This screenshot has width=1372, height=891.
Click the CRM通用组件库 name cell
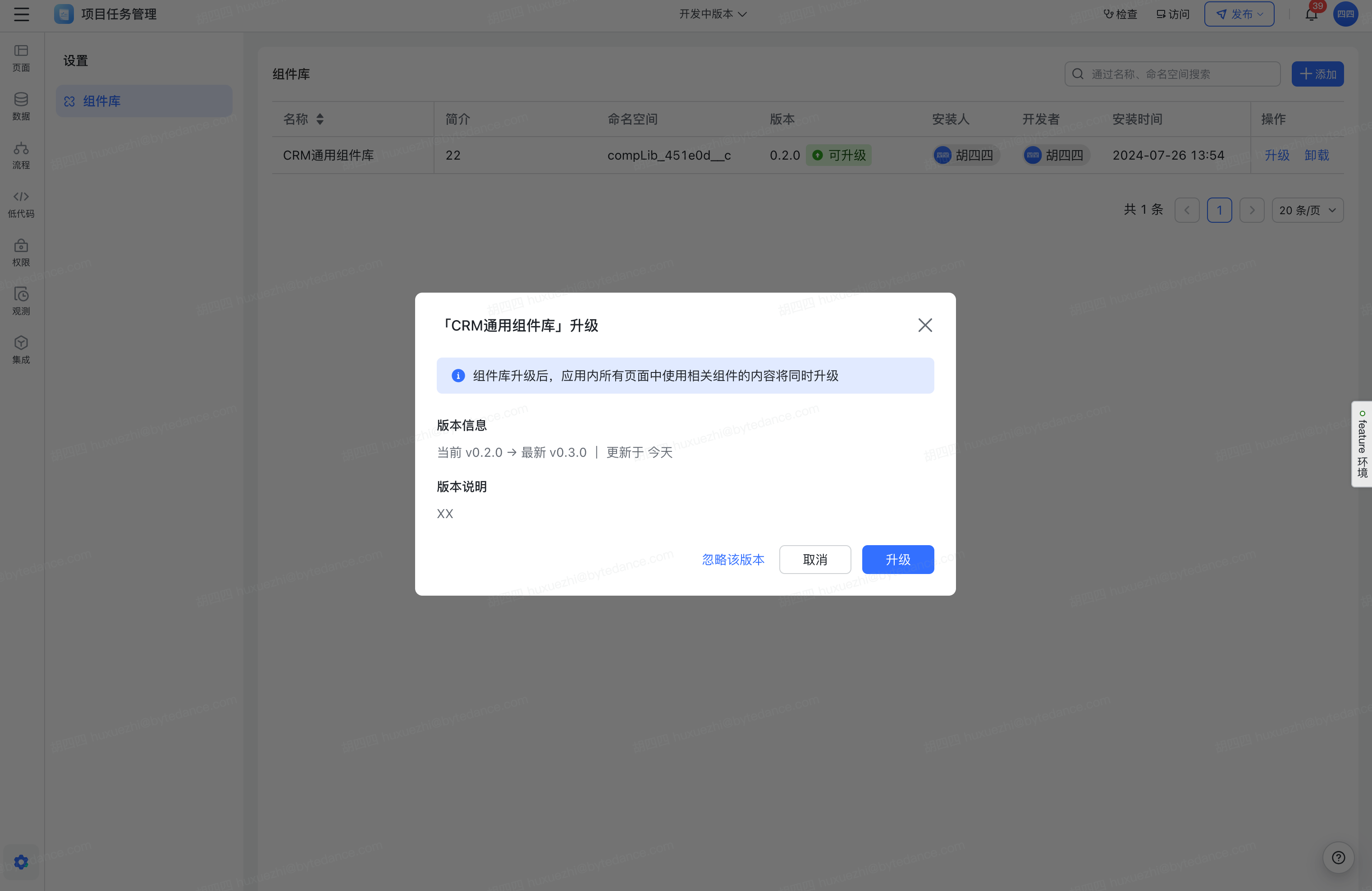pos(328,155)
